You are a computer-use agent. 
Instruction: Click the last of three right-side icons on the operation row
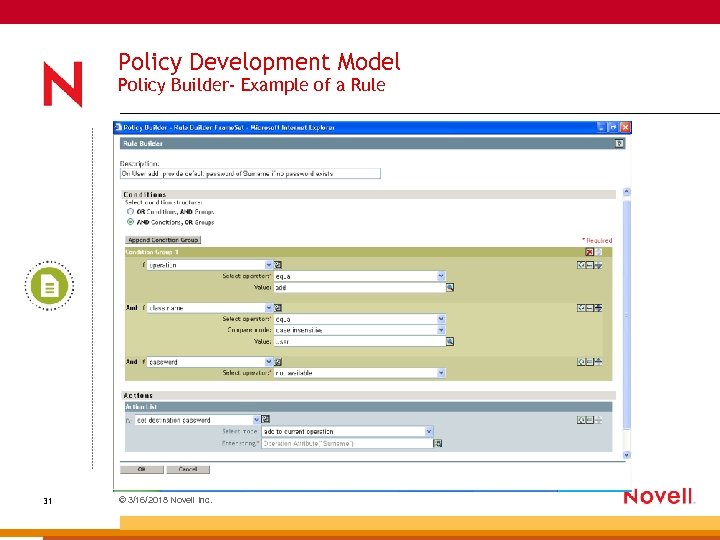click(x=598, y=265)
